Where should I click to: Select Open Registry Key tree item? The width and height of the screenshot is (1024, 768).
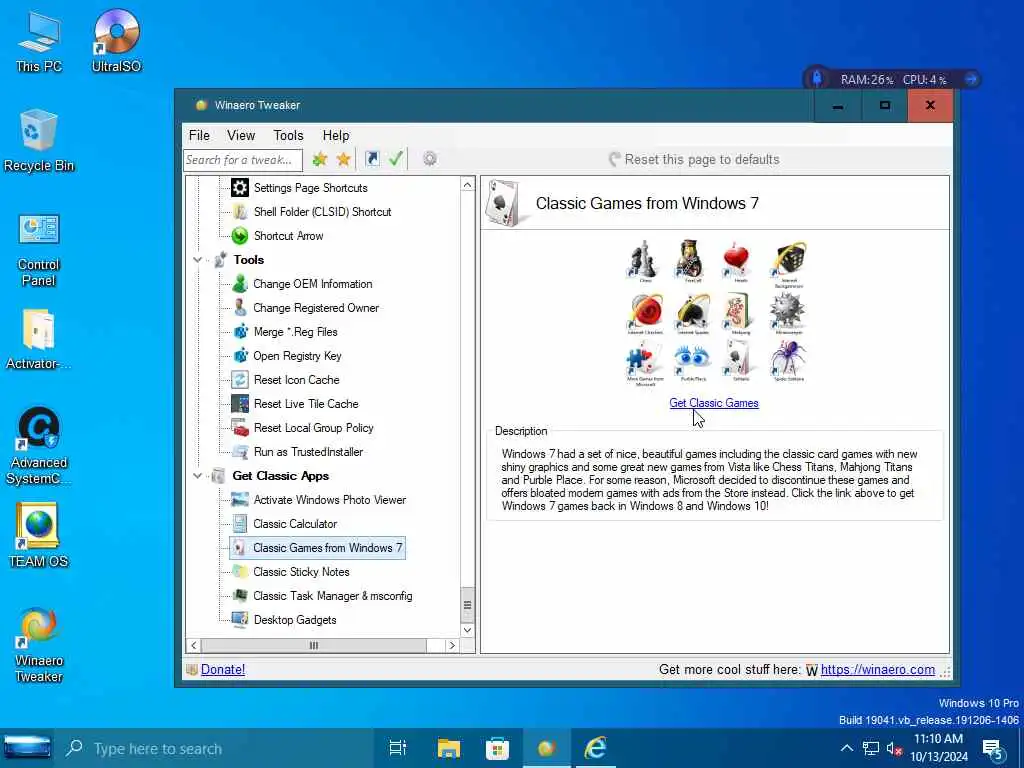tap(297, 356)
